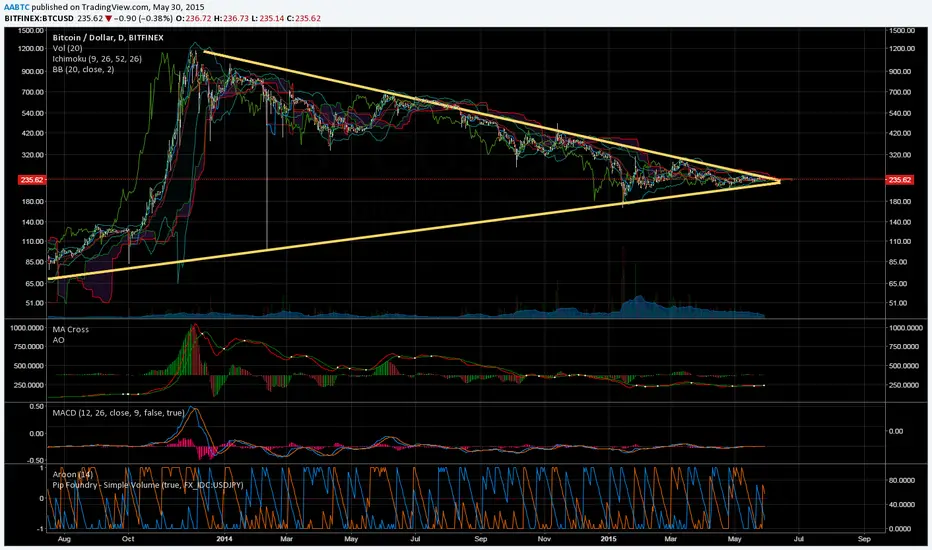Click the L:235.14 low value

[267, 18]
